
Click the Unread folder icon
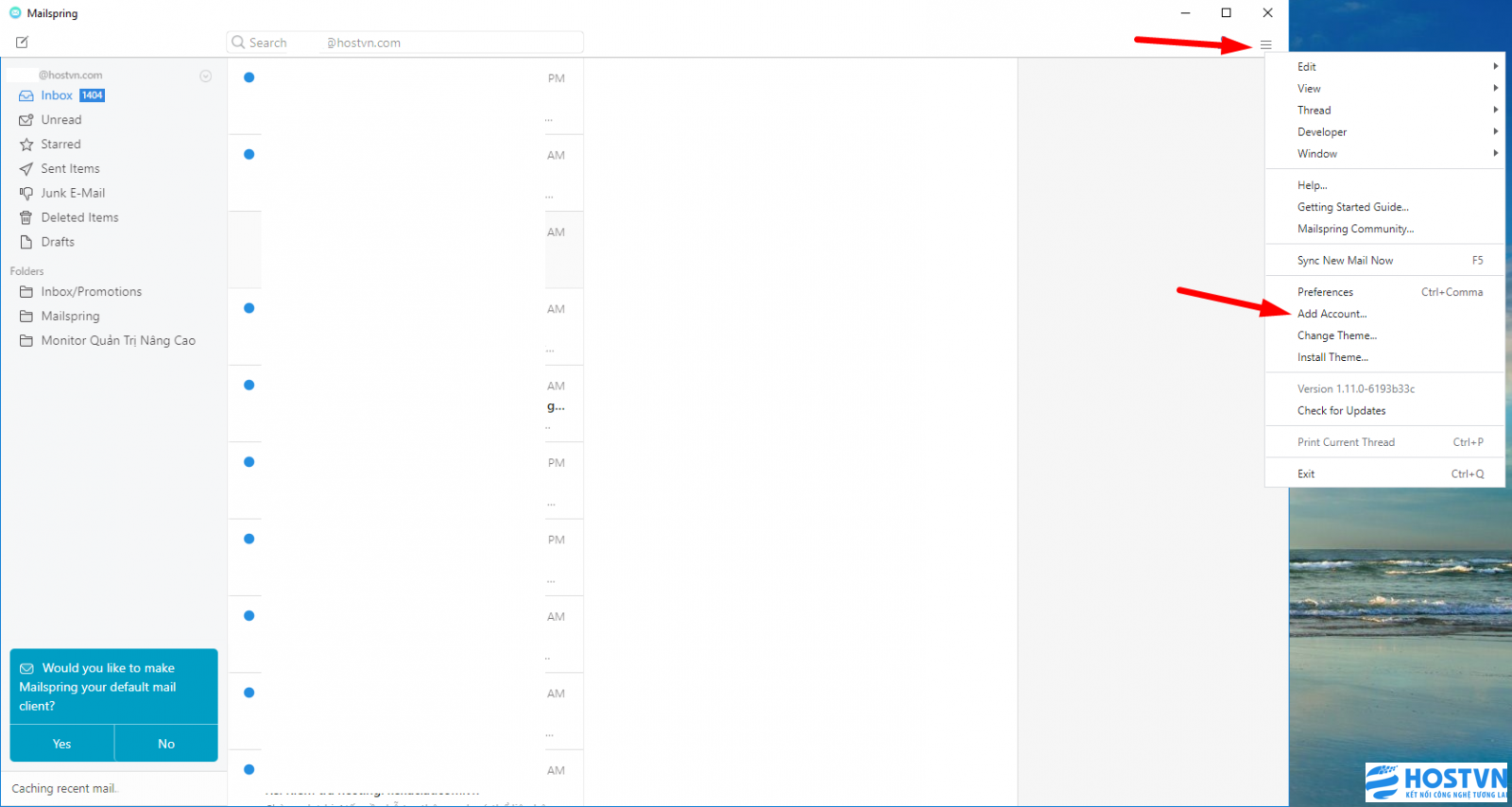pyautogui.click(x=26, y=120)
